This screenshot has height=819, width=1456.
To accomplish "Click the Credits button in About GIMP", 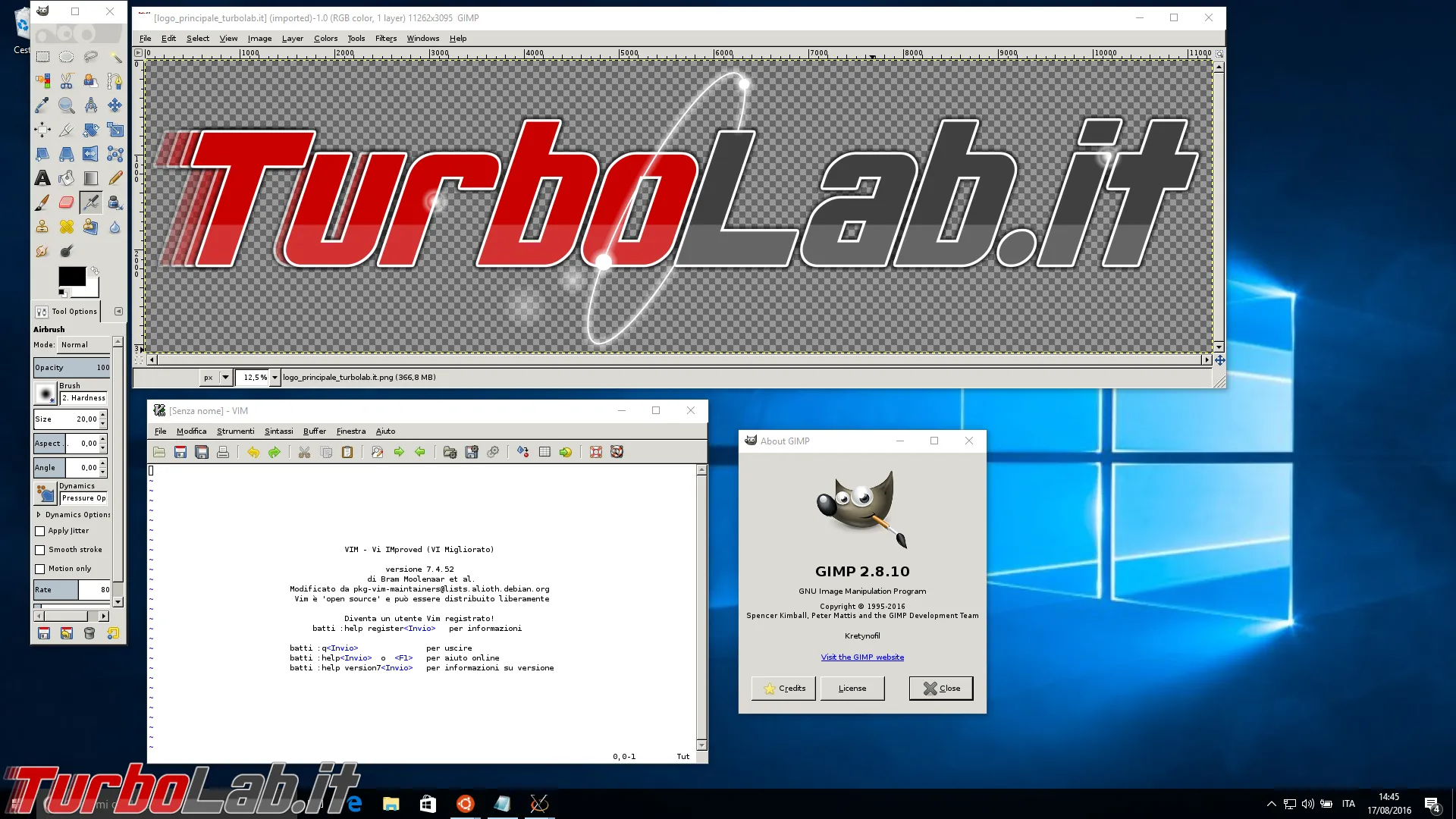I will coord(783,689).
